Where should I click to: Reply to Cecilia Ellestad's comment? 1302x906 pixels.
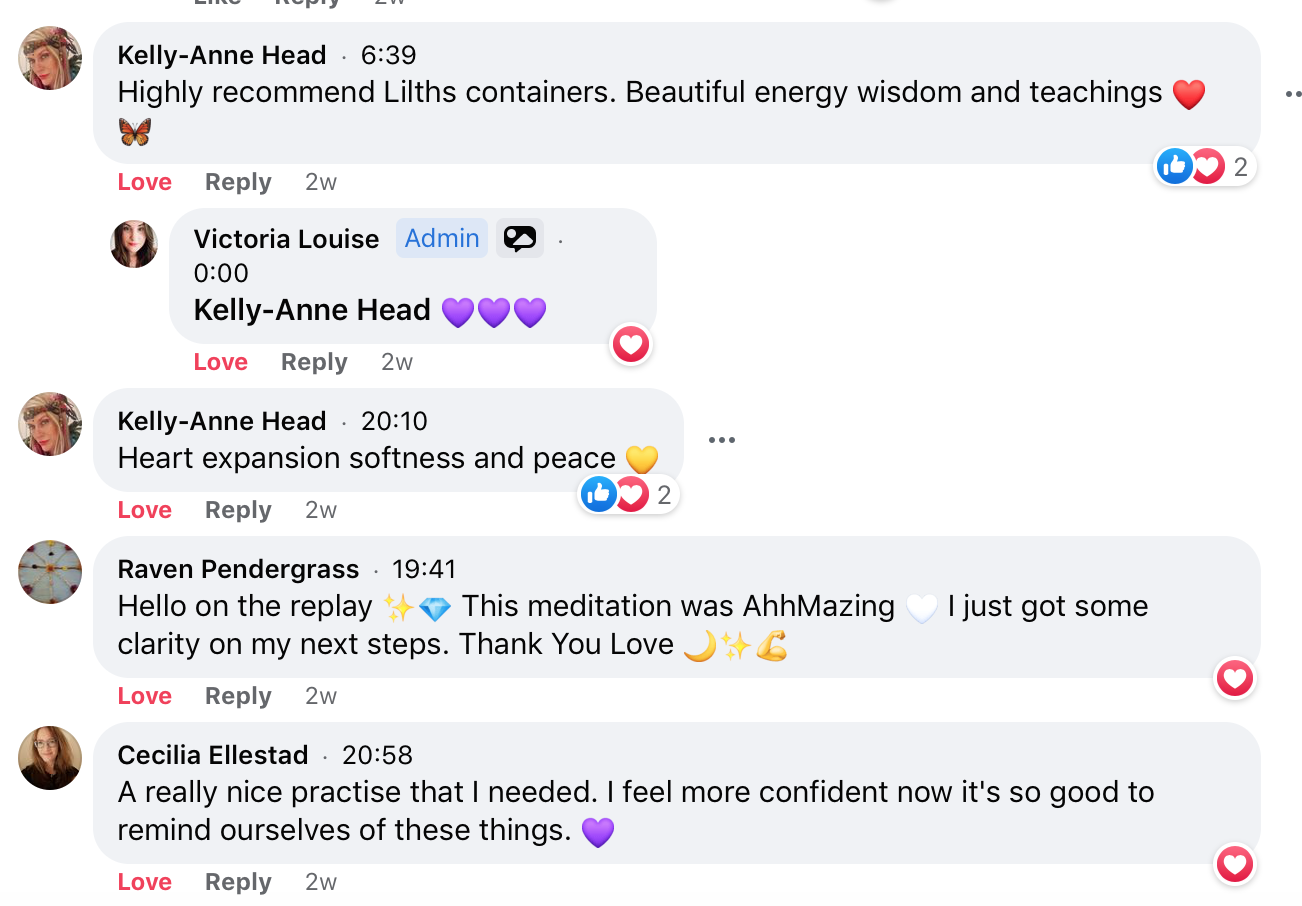[238, 882]
